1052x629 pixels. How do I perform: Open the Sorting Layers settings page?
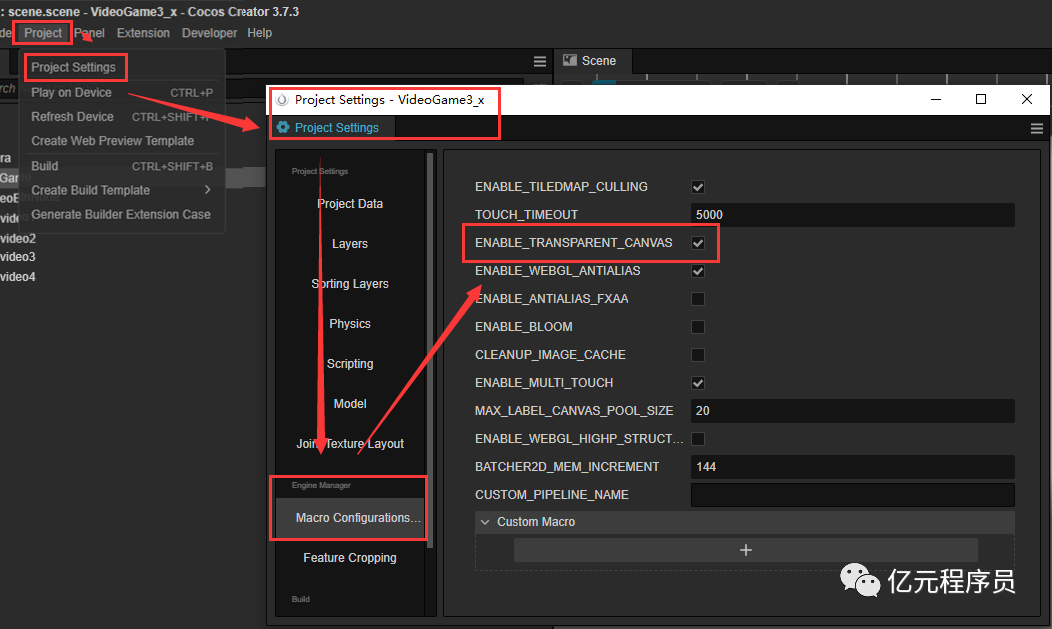350,284
